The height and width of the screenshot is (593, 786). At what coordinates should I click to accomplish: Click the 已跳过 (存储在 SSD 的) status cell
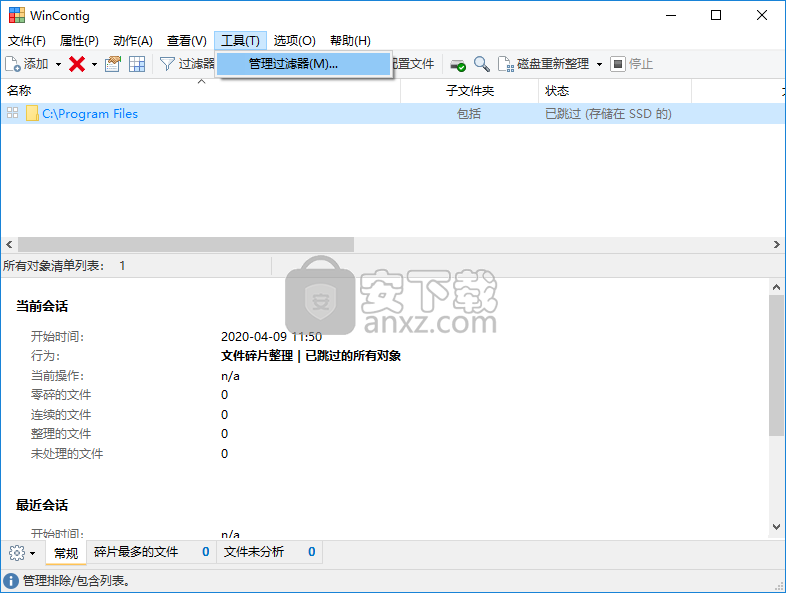click(608, 114)
